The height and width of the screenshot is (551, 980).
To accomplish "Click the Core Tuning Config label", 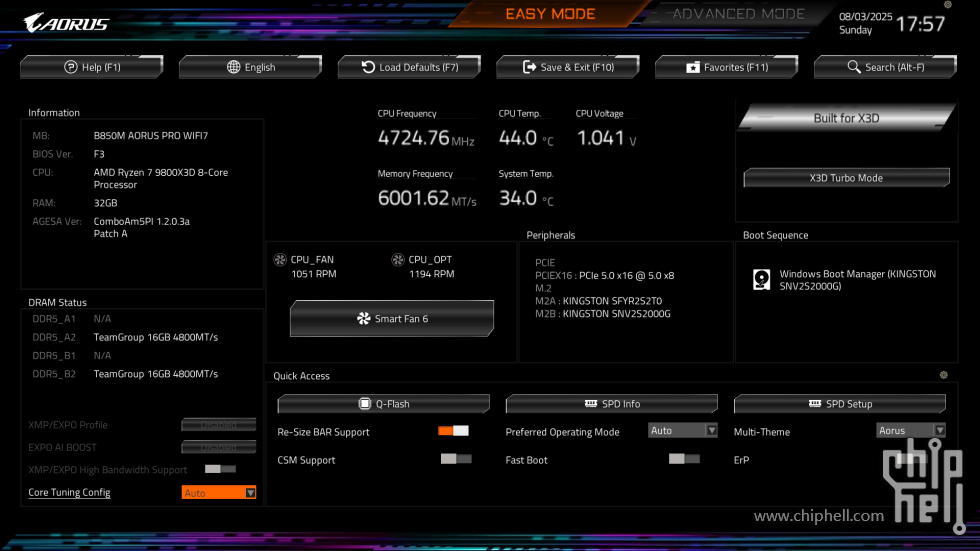I will (69, 492).
